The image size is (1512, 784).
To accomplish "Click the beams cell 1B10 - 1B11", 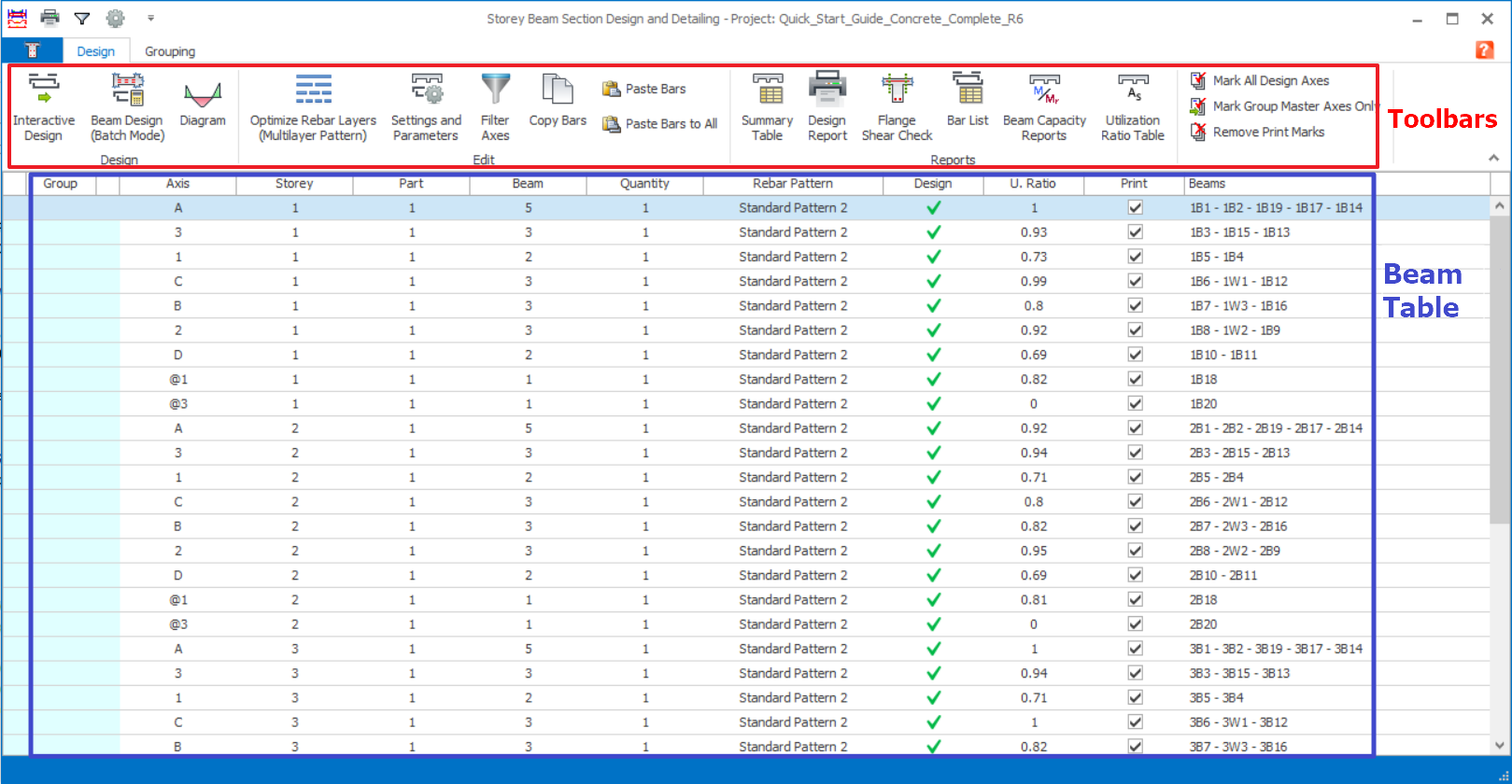I will tap(1223, 355).
